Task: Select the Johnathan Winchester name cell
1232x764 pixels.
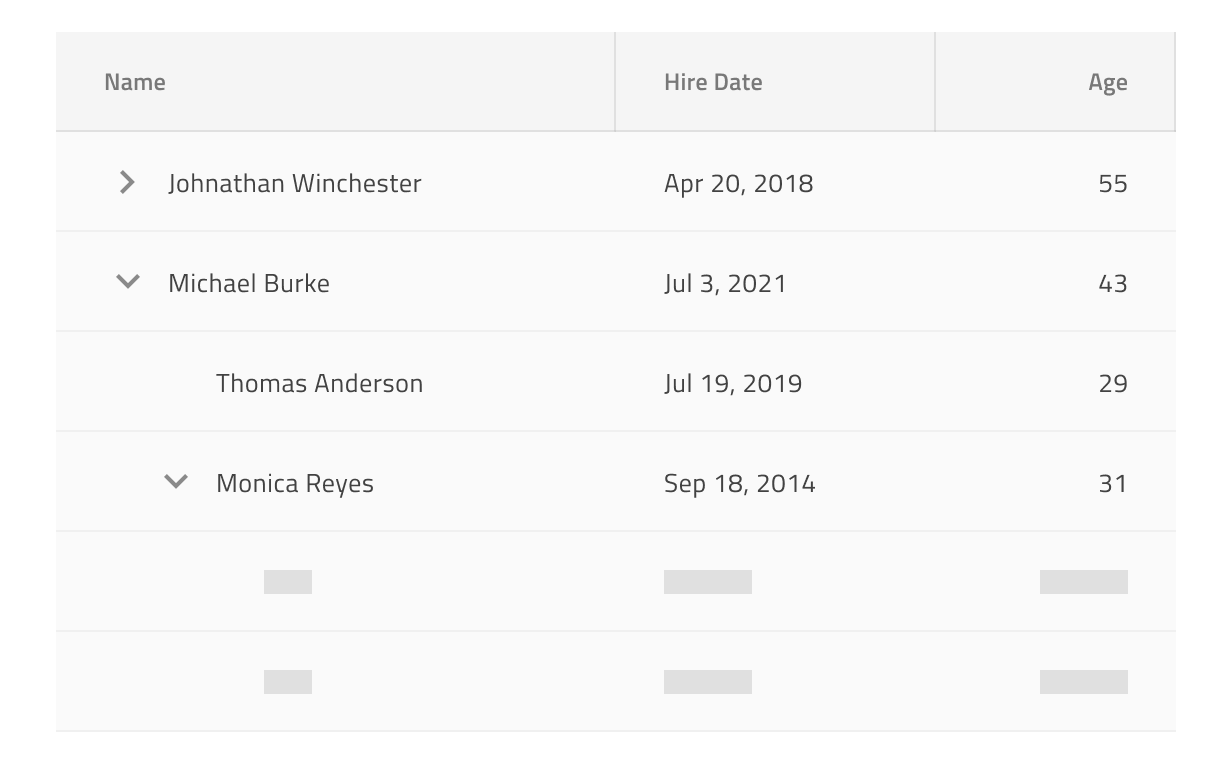Action: tap(335, 182)
